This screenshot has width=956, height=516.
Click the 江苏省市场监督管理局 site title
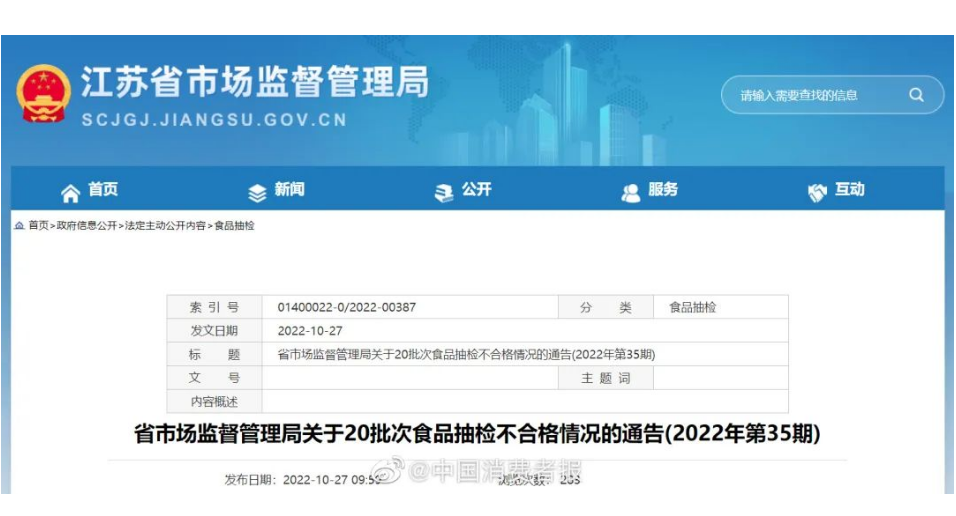click(254, 82)
